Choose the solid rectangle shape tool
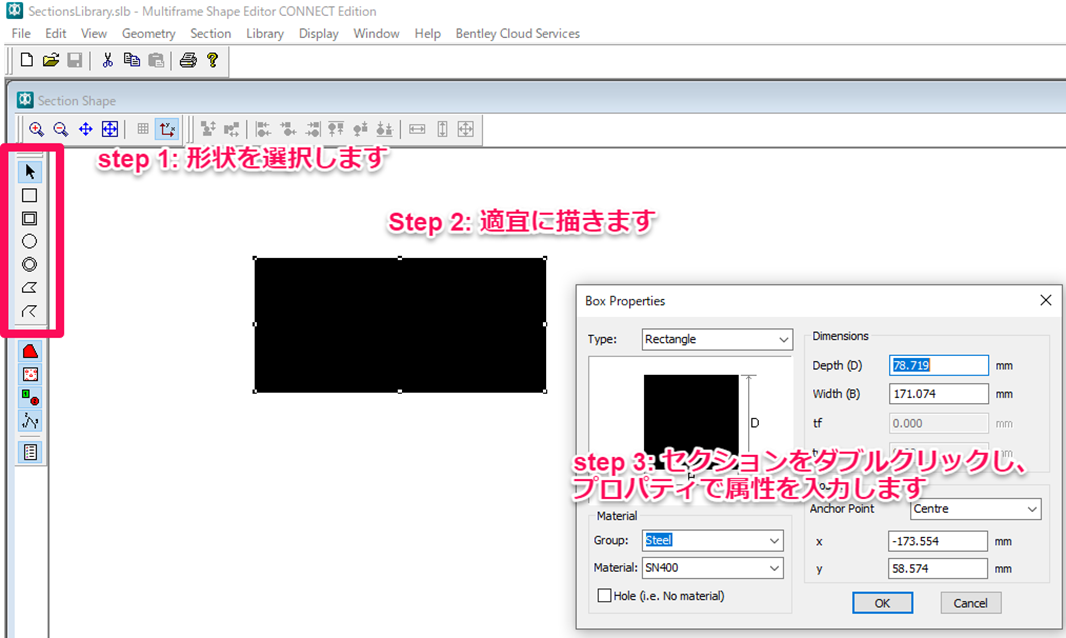Screen dimensions: 1066x638 click(29, 196)
